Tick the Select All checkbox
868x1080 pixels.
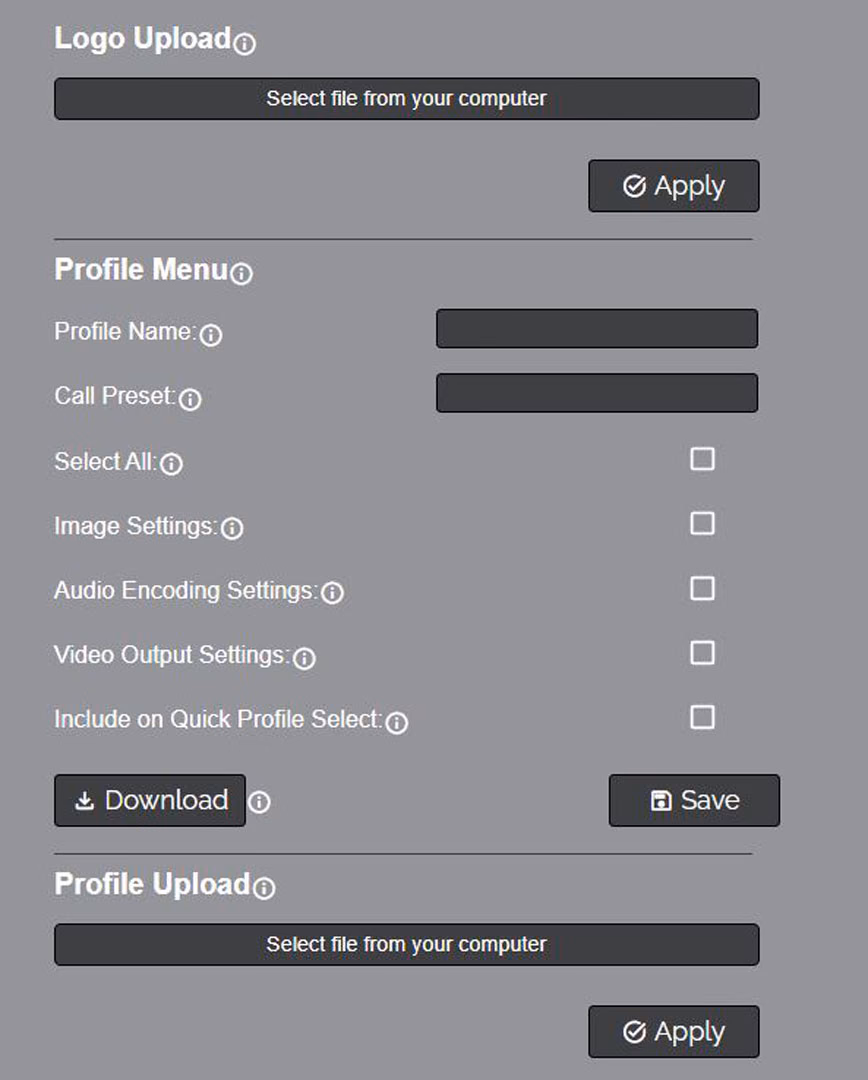click(702, 459)
